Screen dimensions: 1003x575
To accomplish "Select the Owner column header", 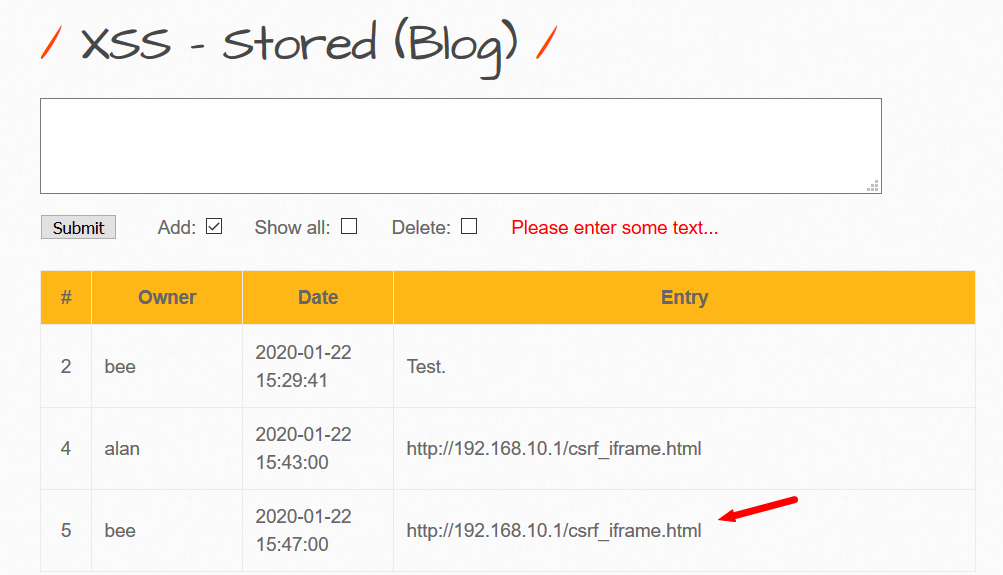I will (167, 297).
